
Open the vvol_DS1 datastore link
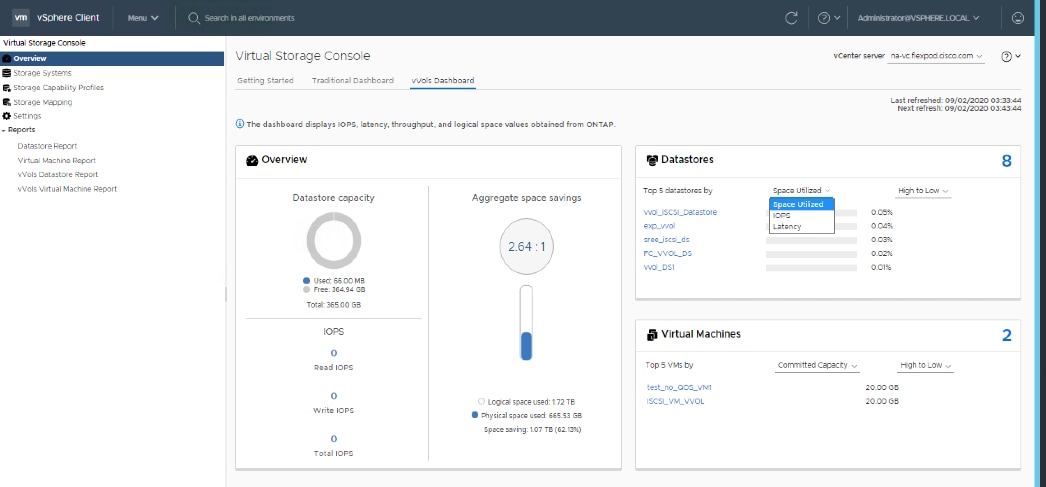(x=658, y=268)
